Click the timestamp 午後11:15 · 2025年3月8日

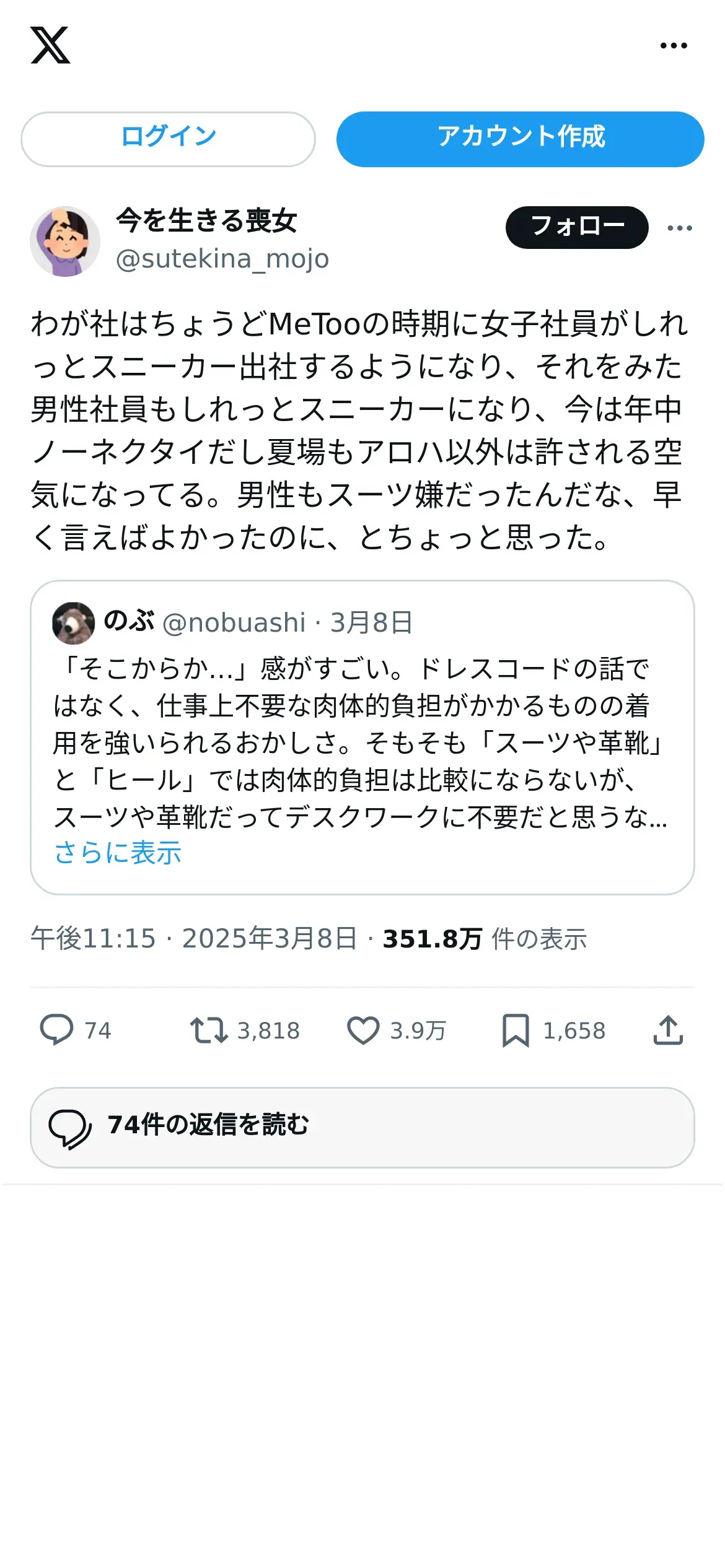(x=194, y=939)
